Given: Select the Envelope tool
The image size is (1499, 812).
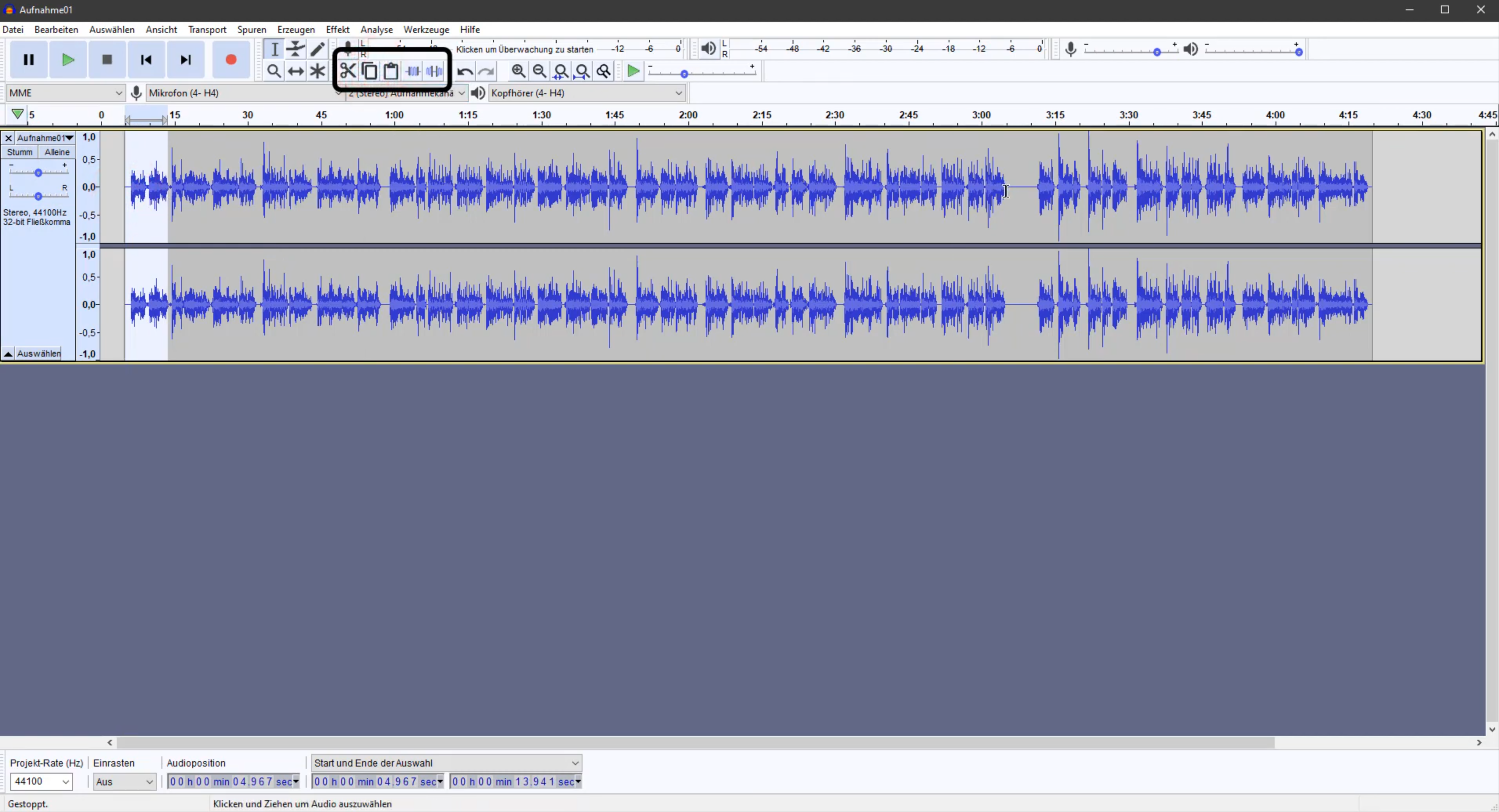Looking at the screenshot, I should tap(296, 49).
